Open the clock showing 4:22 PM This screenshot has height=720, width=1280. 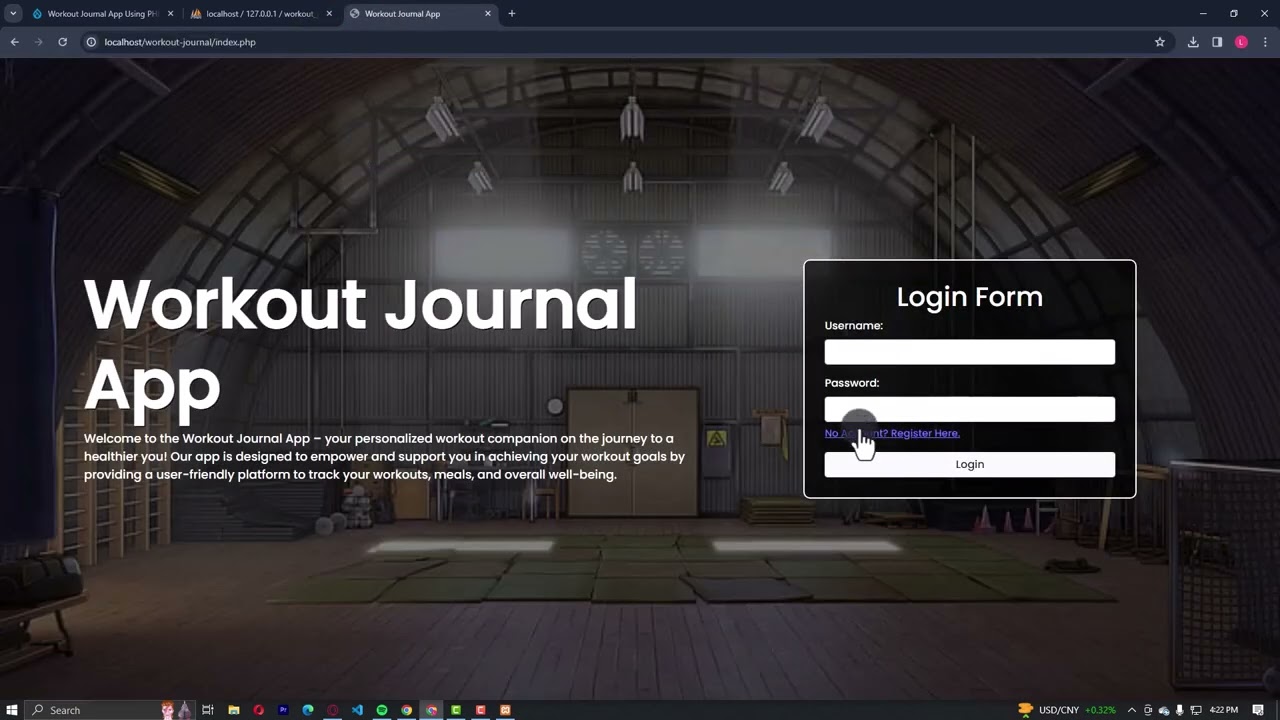(1224, 710)
